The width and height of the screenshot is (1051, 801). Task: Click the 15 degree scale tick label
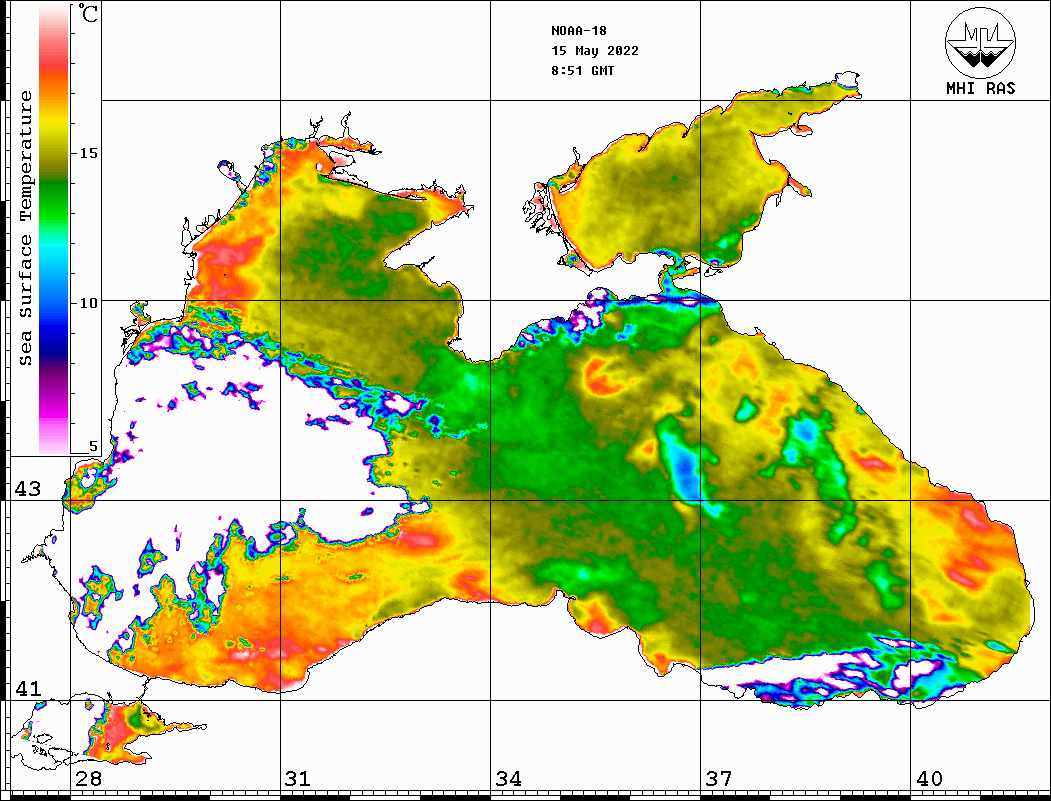(88, 153)
